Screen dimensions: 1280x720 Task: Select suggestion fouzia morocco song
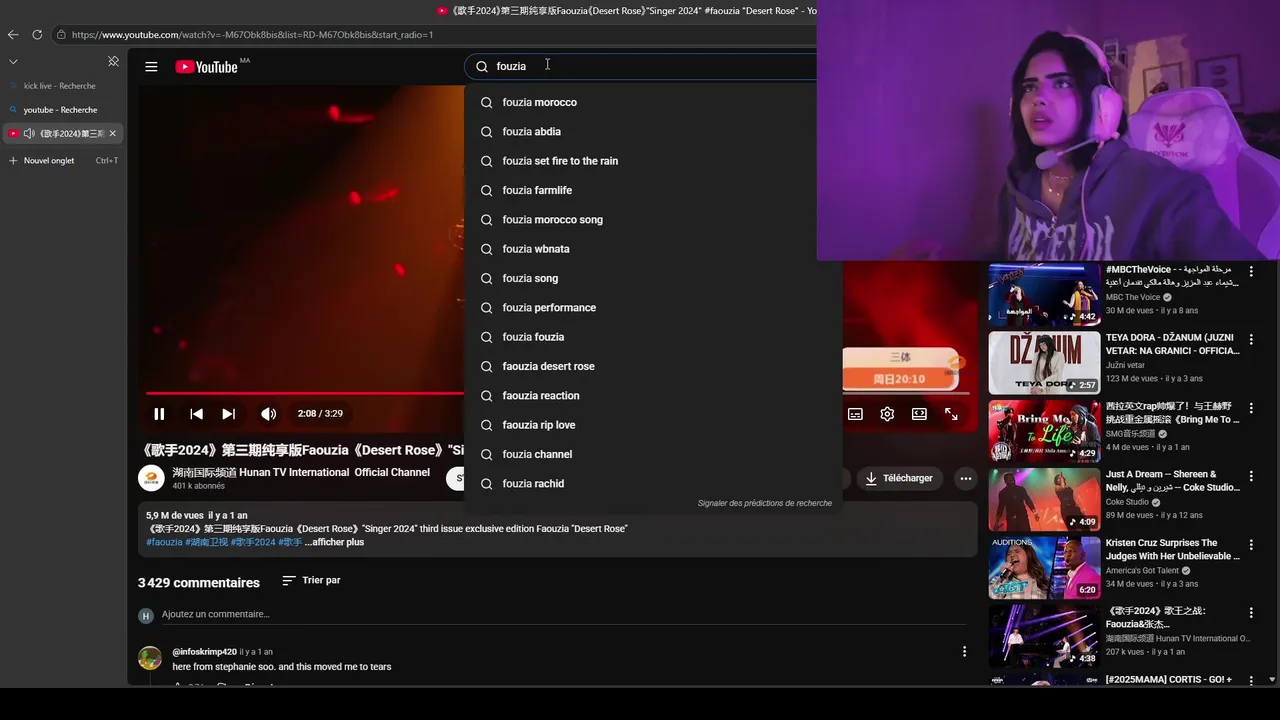pyautogui.click(x=653, y=220)
